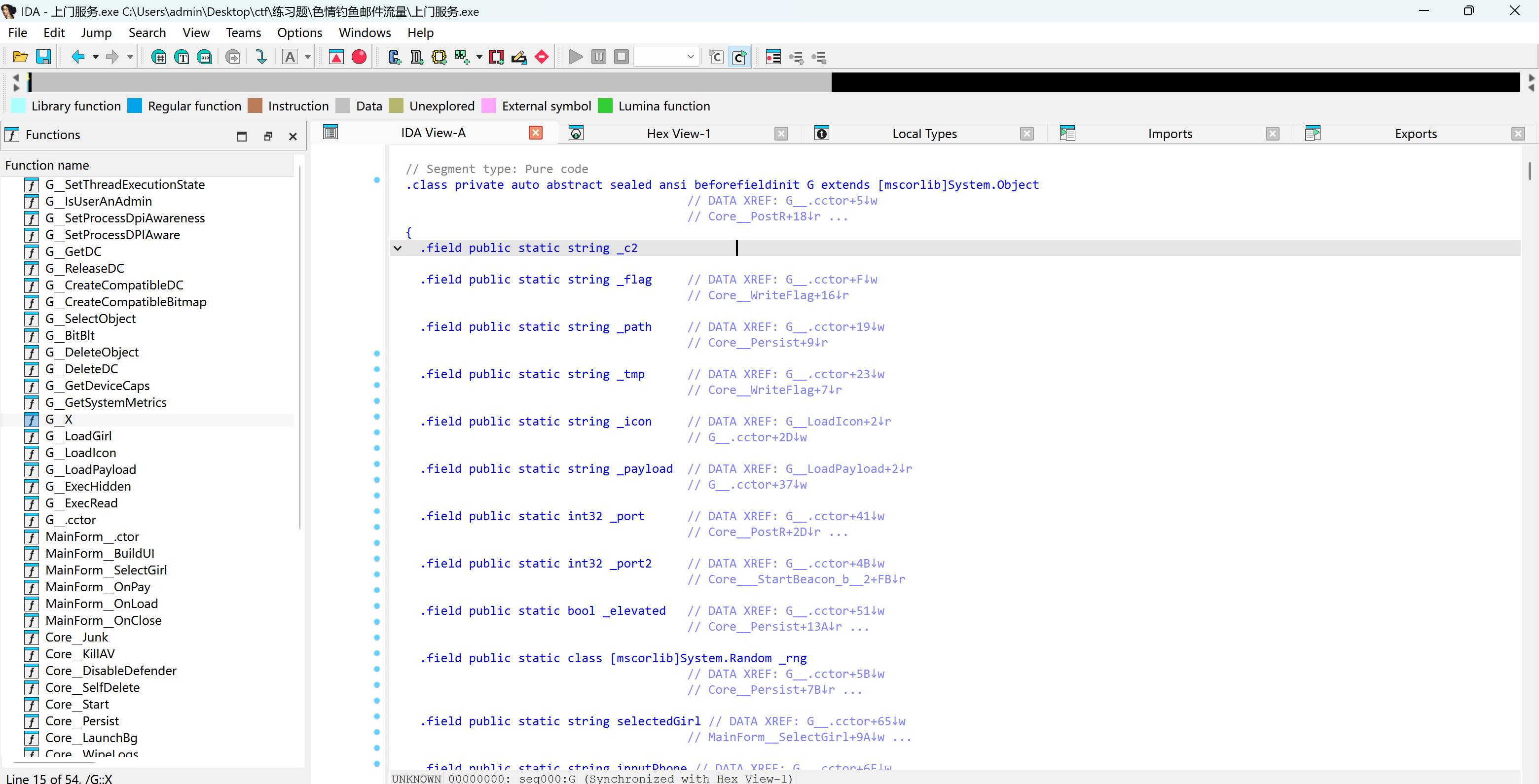Click the G__.cctor+F xref comment for _flag
The image size is (1539, 784).
pos(783,280)
